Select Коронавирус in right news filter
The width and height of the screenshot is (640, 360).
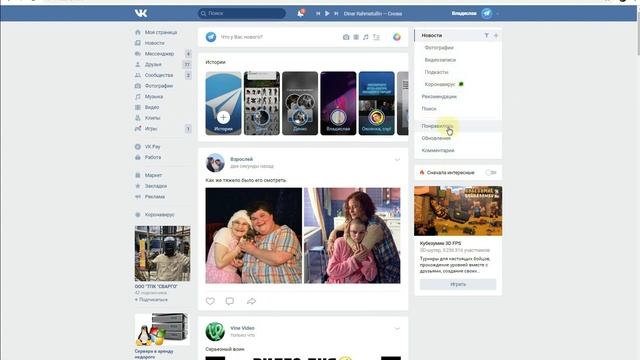440,84
